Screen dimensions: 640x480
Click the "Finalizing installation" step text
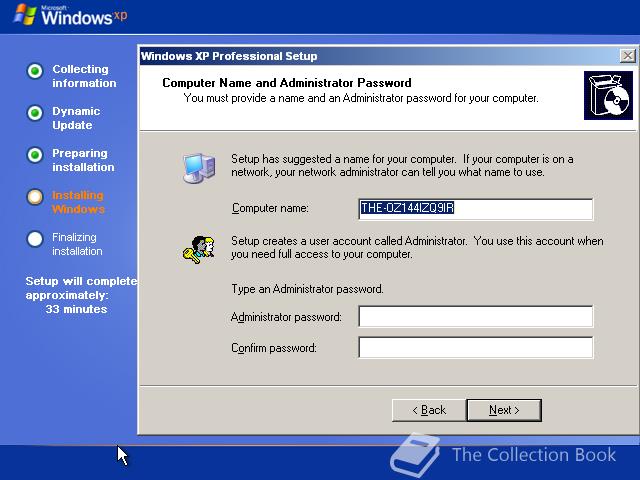pos(77,244)
